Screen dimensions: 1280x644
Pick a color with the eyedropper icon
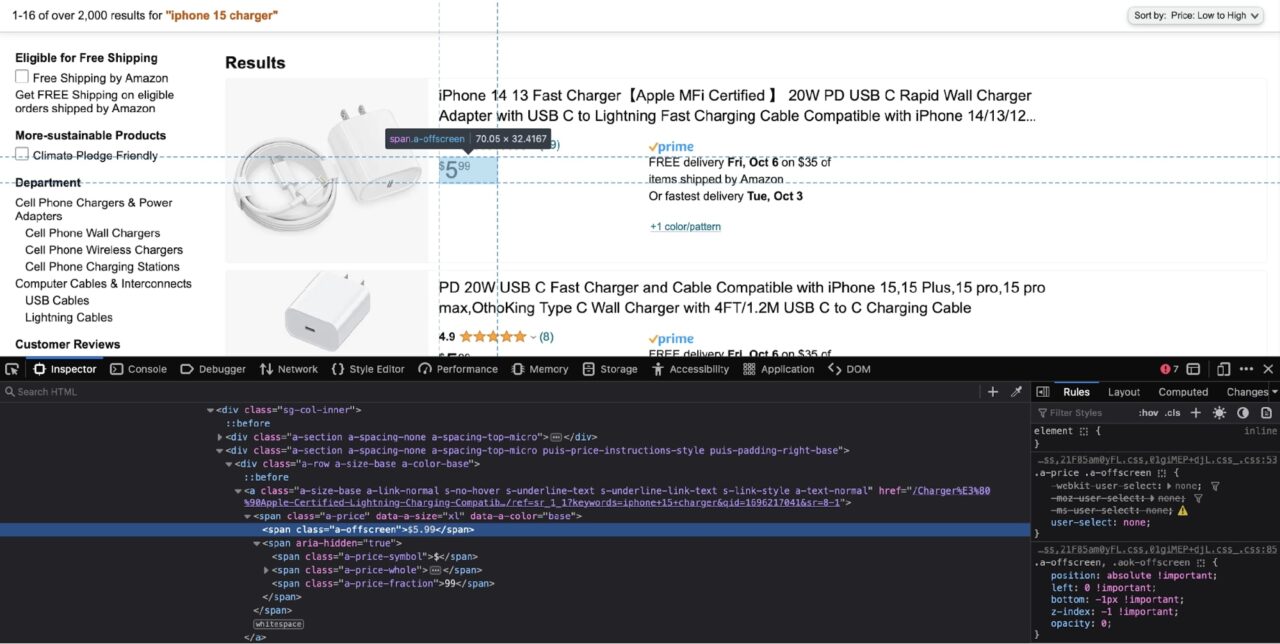[x=1016, y=392]
